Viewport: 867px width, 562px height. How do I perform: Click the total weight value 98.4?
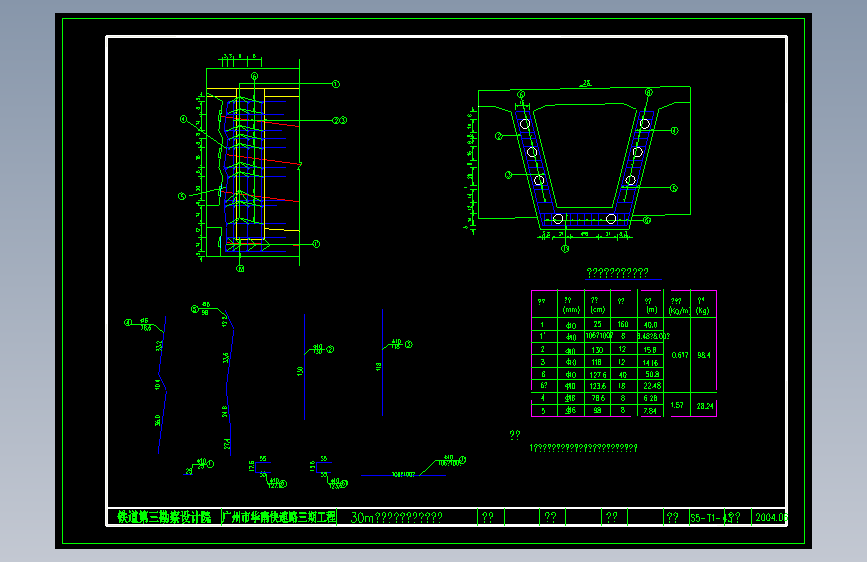click(x=704, y=355)
